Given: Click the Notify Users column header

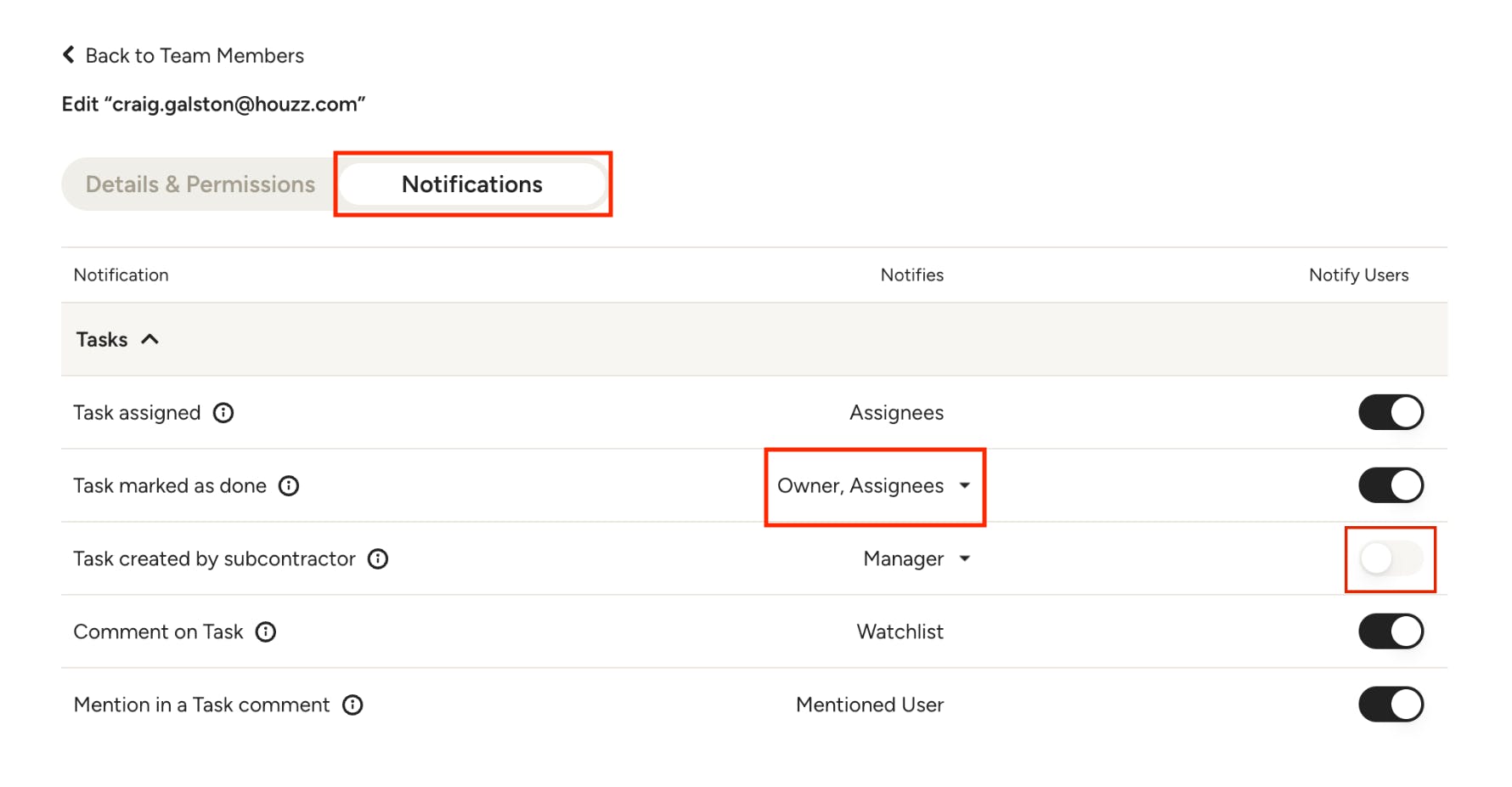Looking at the screenshot, I should 1358,275.
